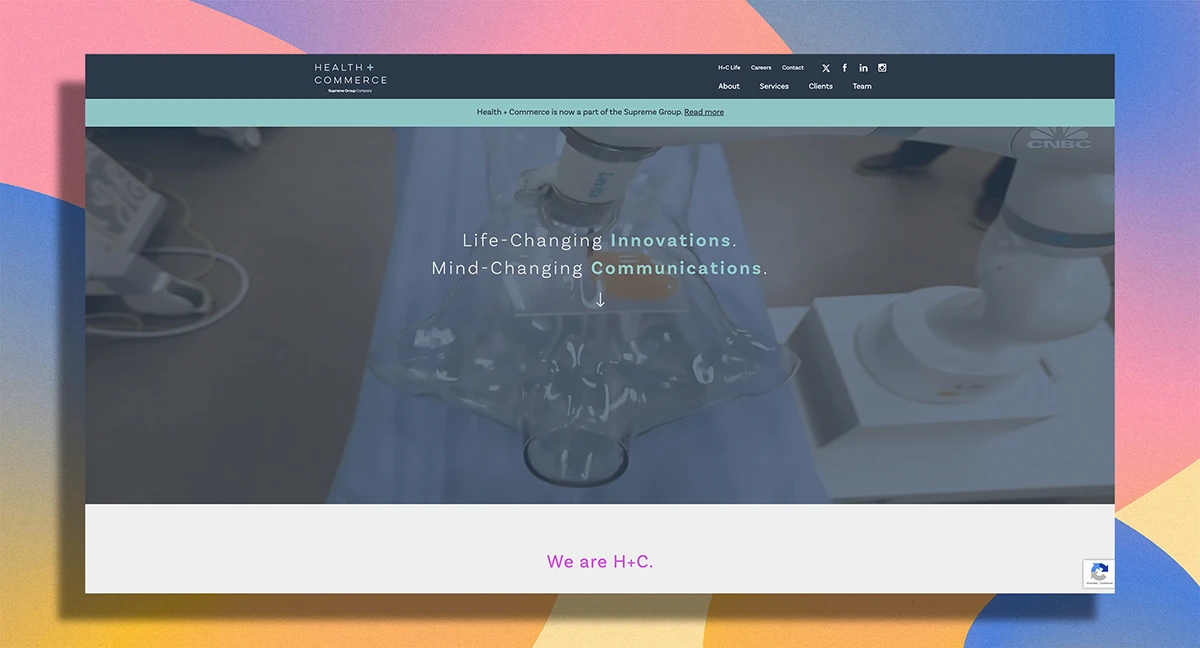Visit the Careers page link
The width and height of the screenshot is (1200, 648).
761,68
